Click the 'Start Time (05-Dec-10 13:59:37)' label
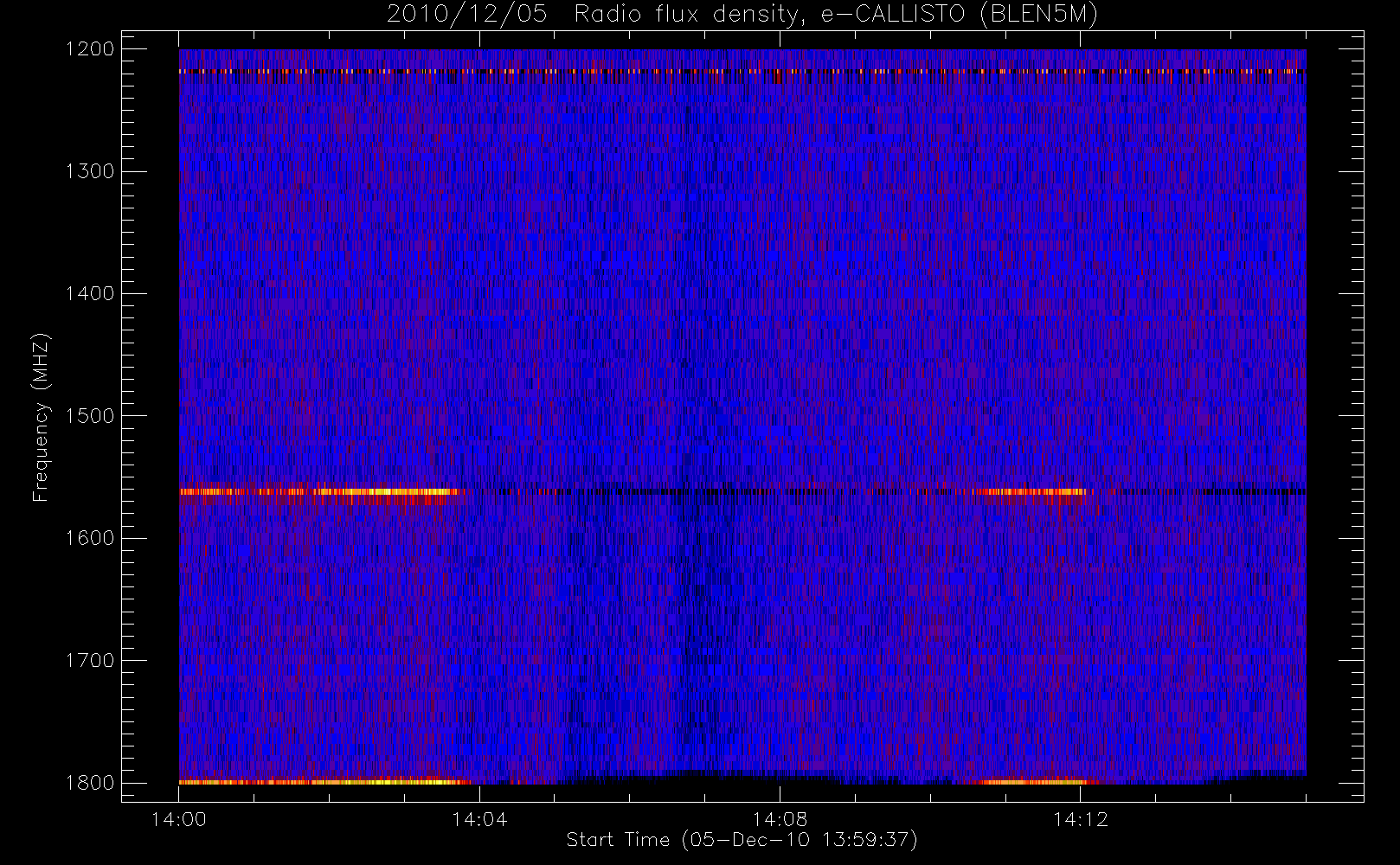The height and width of the screenshot is (865, 1400). [742, 840]
